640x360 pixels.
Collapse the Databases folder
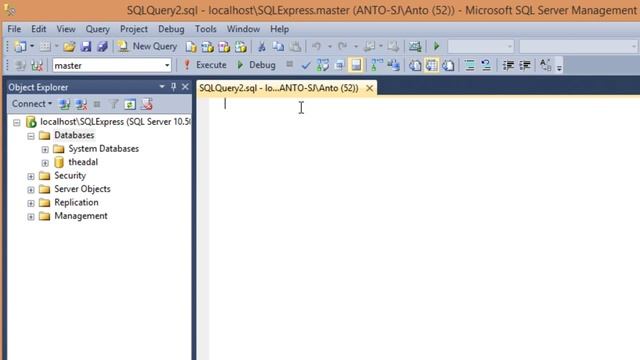31,136
